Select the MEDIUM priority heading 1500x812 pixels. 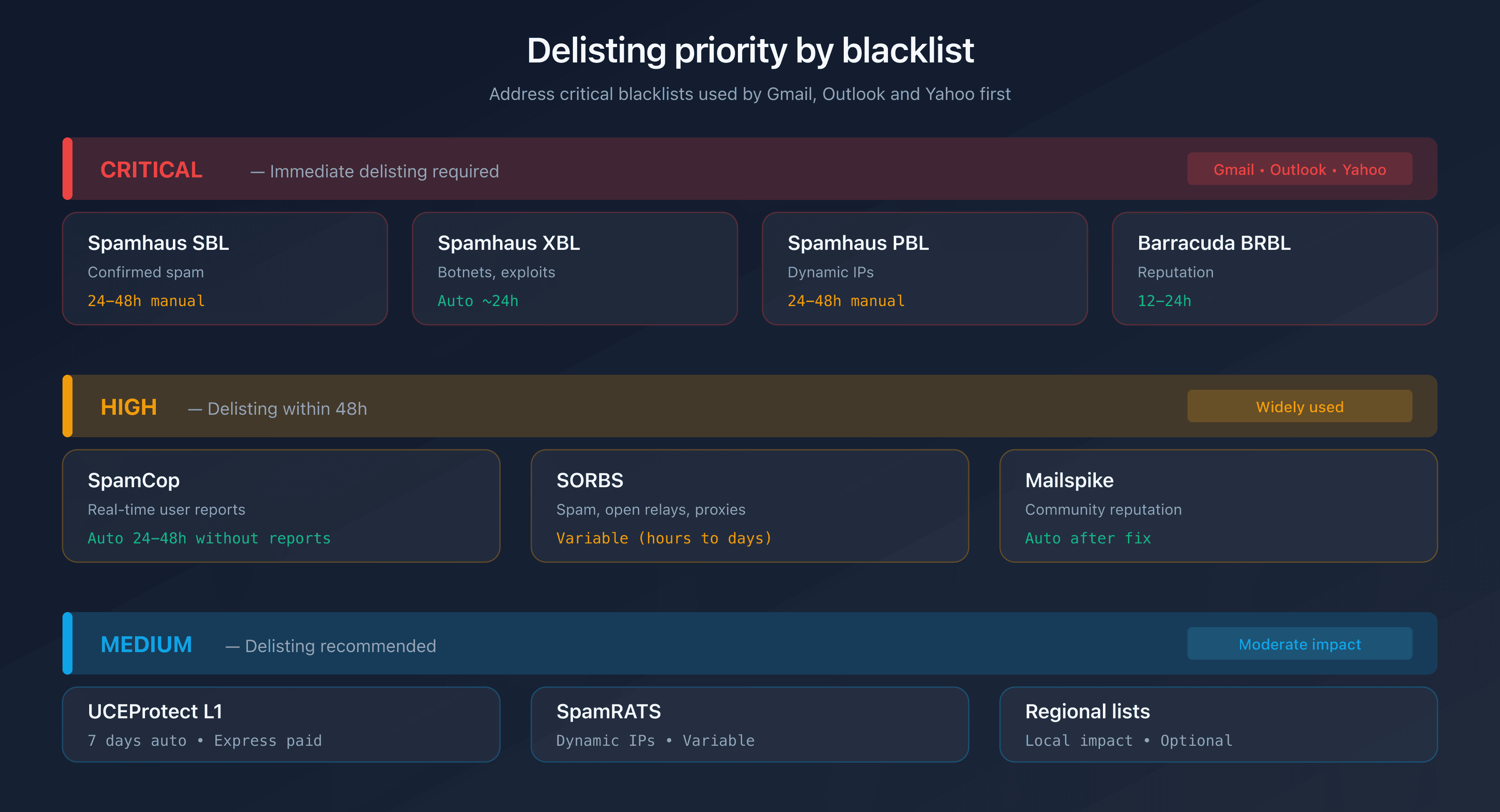click(146, 644)
